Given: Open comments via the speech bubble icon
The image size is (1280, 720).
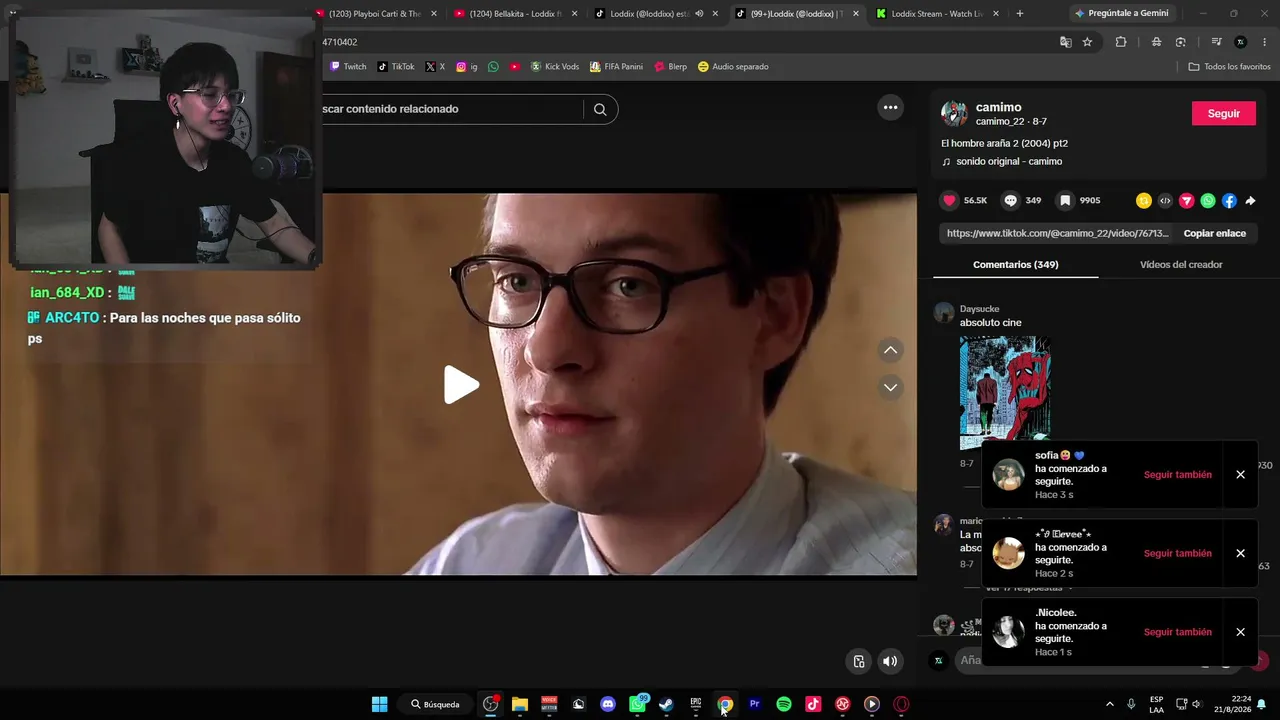Looking at the screenshot, I should (1010, 200).
